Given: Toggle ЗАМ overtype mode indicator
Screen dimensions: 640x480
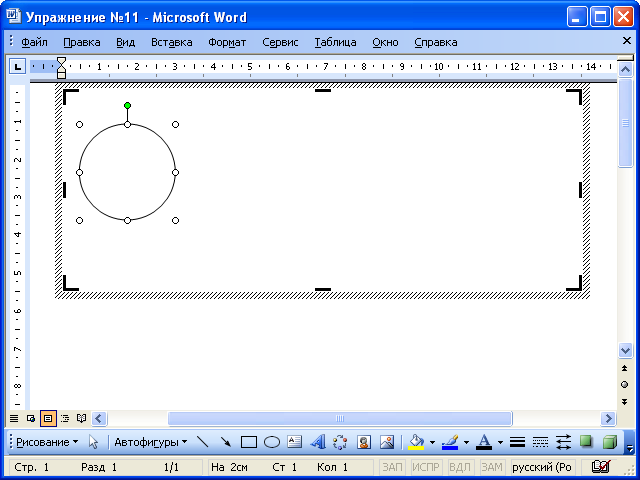Looking at the screenshot, I should point(491,467).
